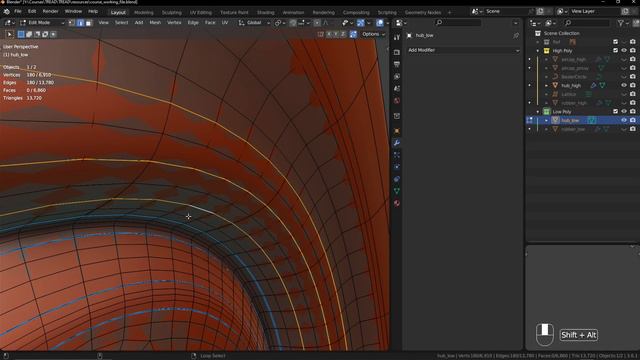Screen dimensions: 640x360
Task: Open the View Layer properties tab
Action: point(397,76)
